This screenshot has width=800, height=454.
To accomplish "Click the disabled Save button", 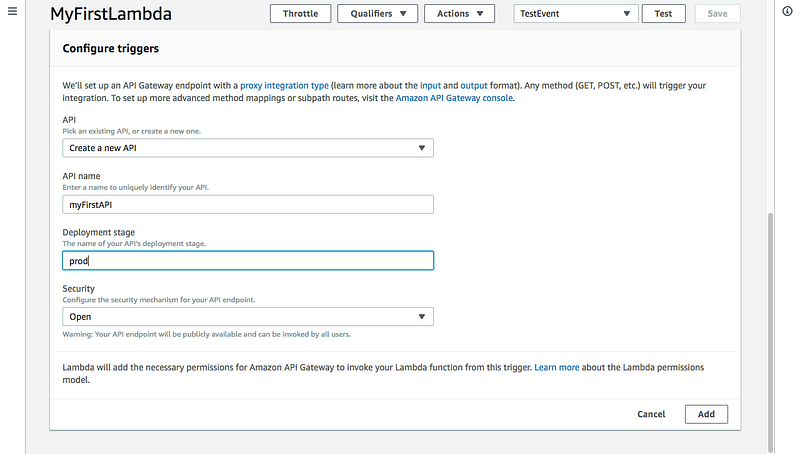I will coord(717,14).
